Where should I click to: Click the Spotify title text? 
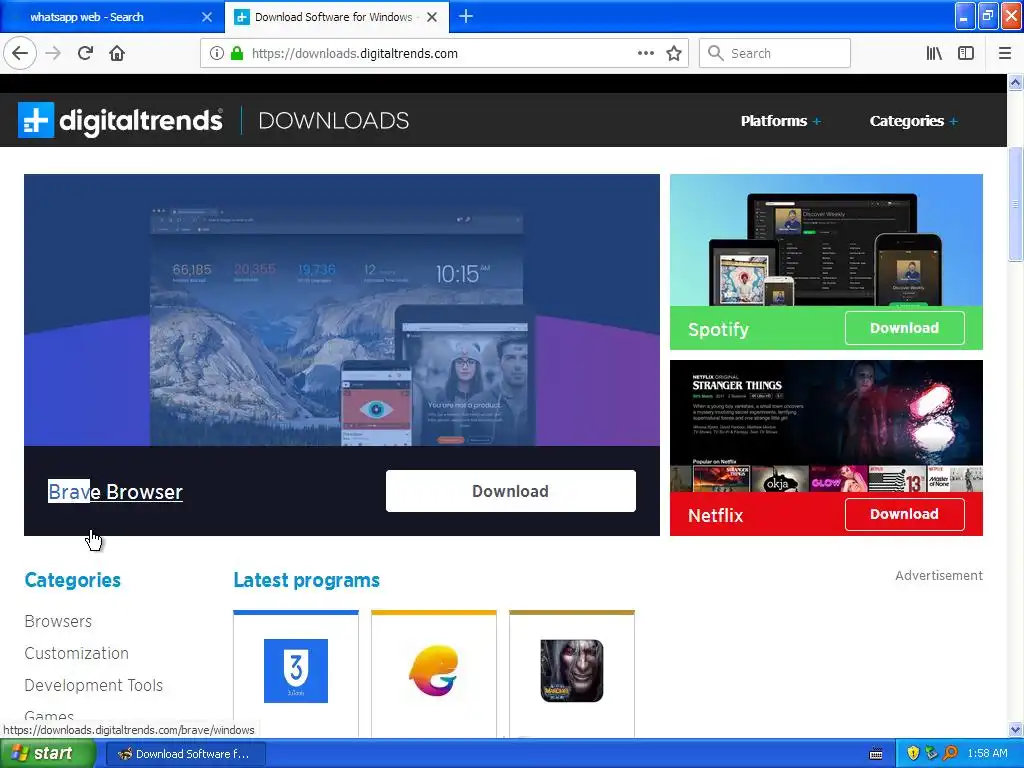(x=718, y=329)
